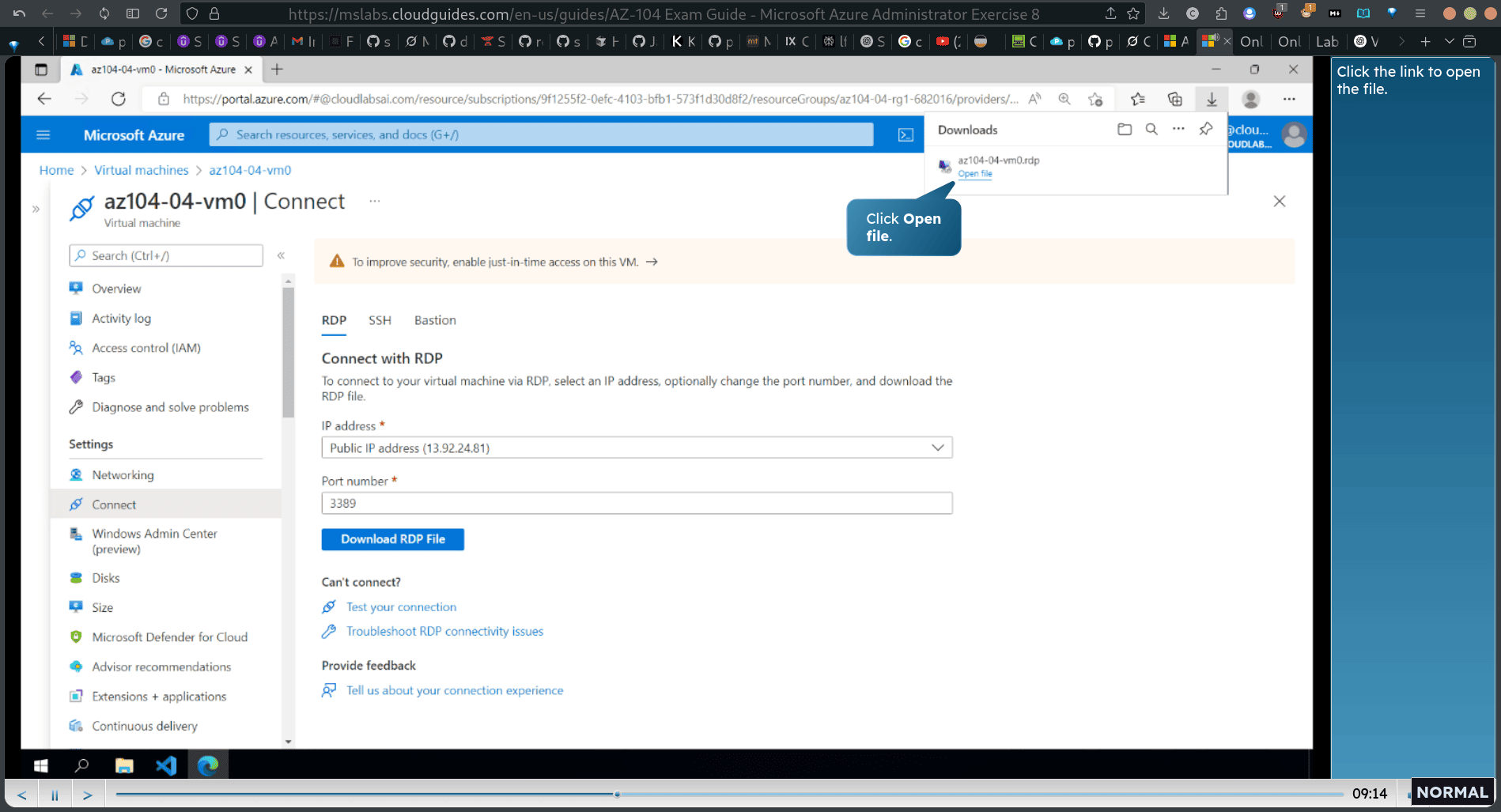The image size is (1501, 812).
Task: Click the Home breadcrumb link
Action: [x=56, y=170]
